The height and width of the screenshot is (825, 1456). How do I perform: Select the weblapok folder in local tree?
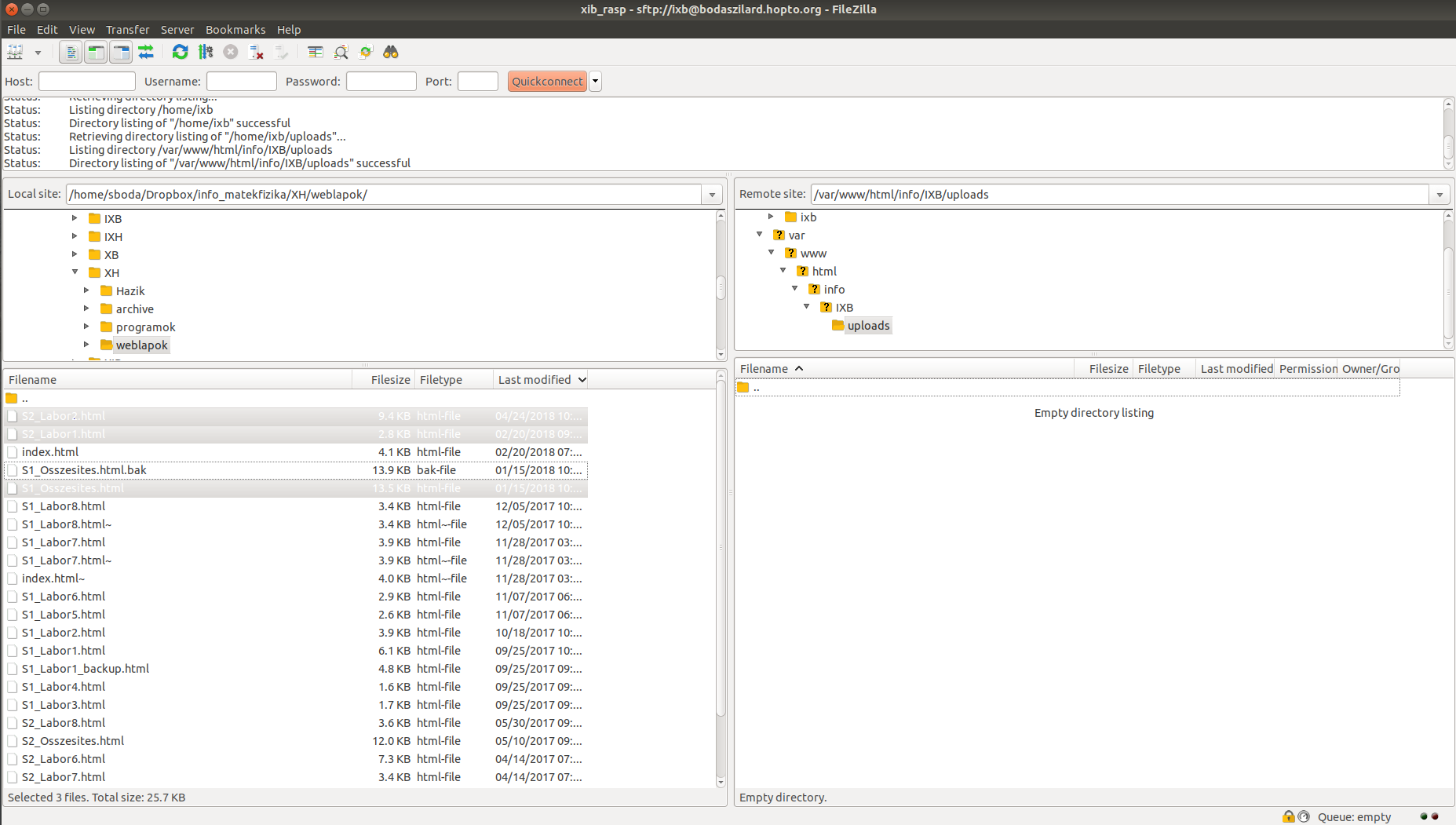(141, 345)
